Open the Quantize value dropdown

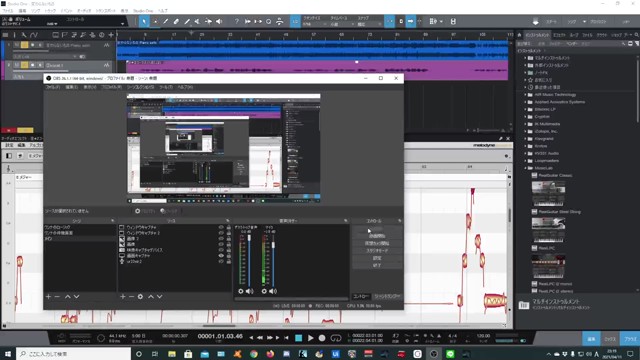315,24
